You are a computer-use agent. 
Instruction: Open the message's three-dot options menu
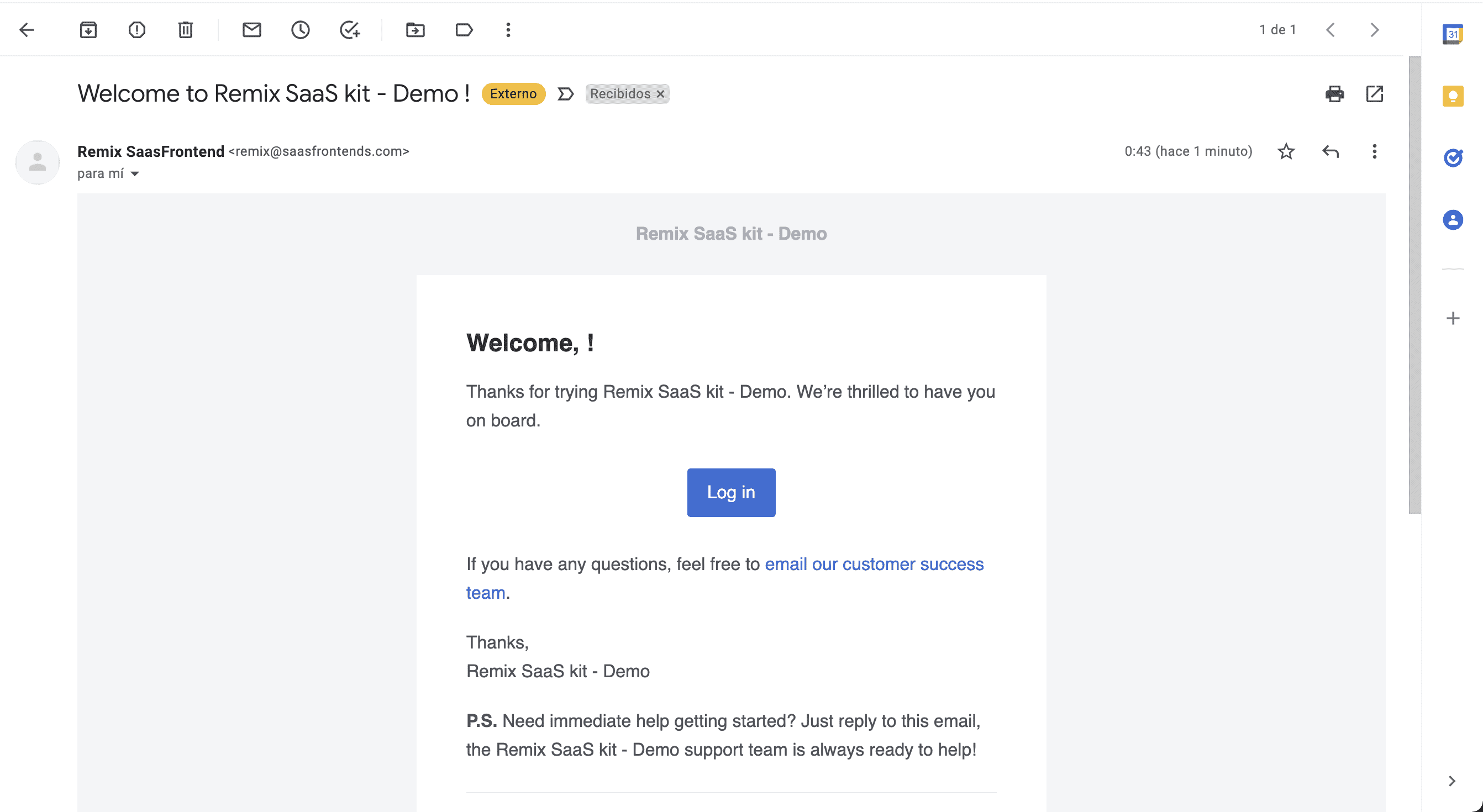[x=1374, y=151]
